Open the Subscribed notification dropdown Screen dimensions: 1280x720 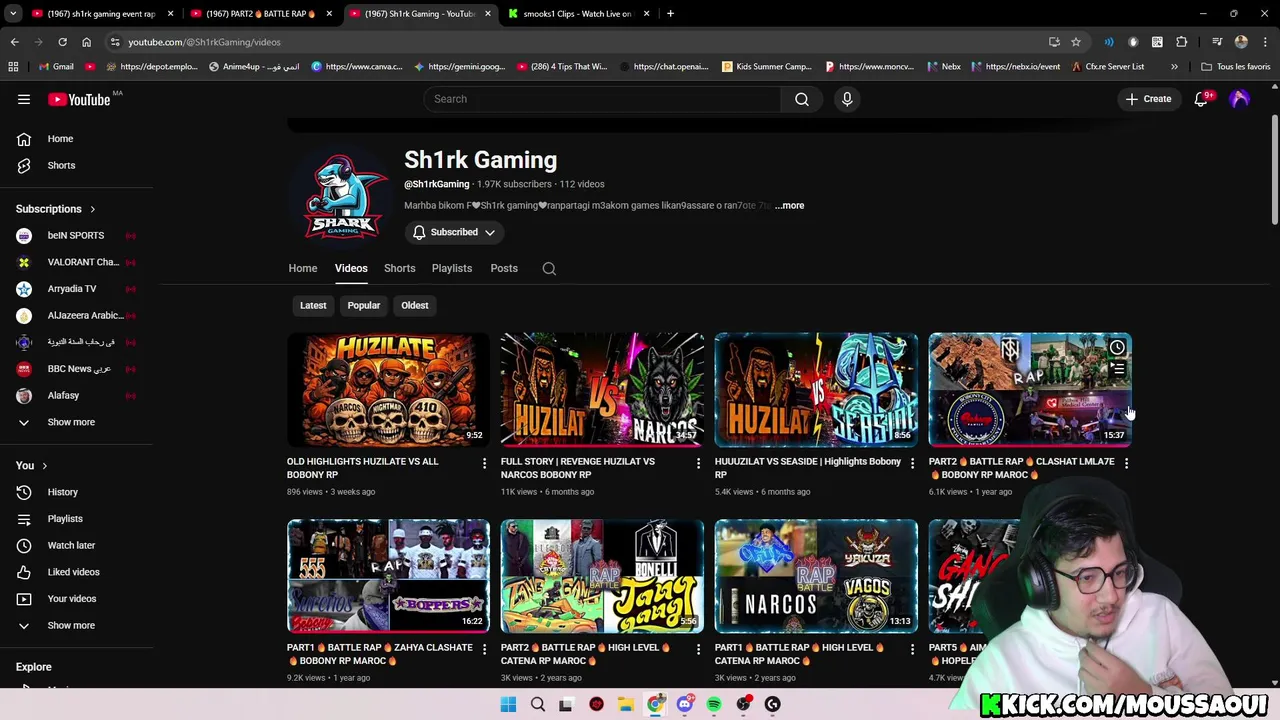(x=454, y=232)
